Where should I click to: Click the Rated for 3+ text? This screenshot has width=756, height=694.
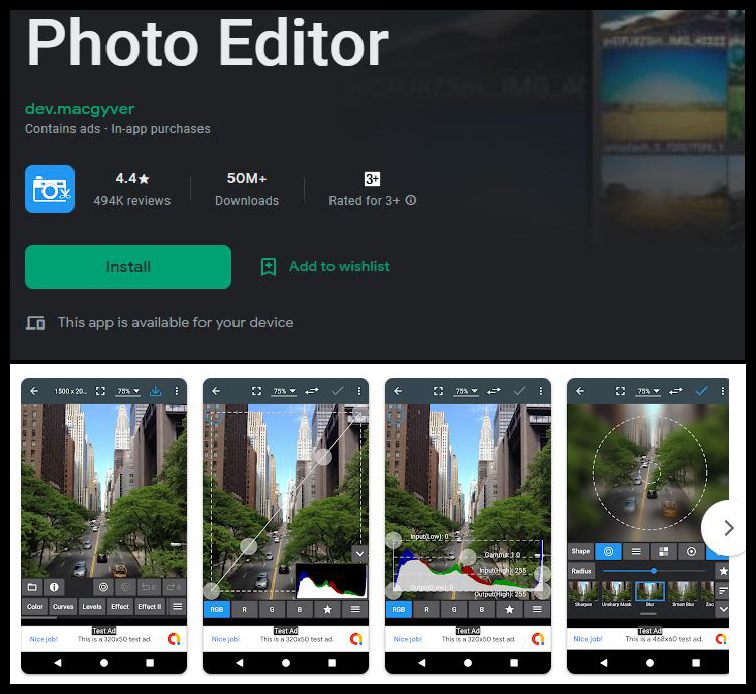tap(364, 201)
